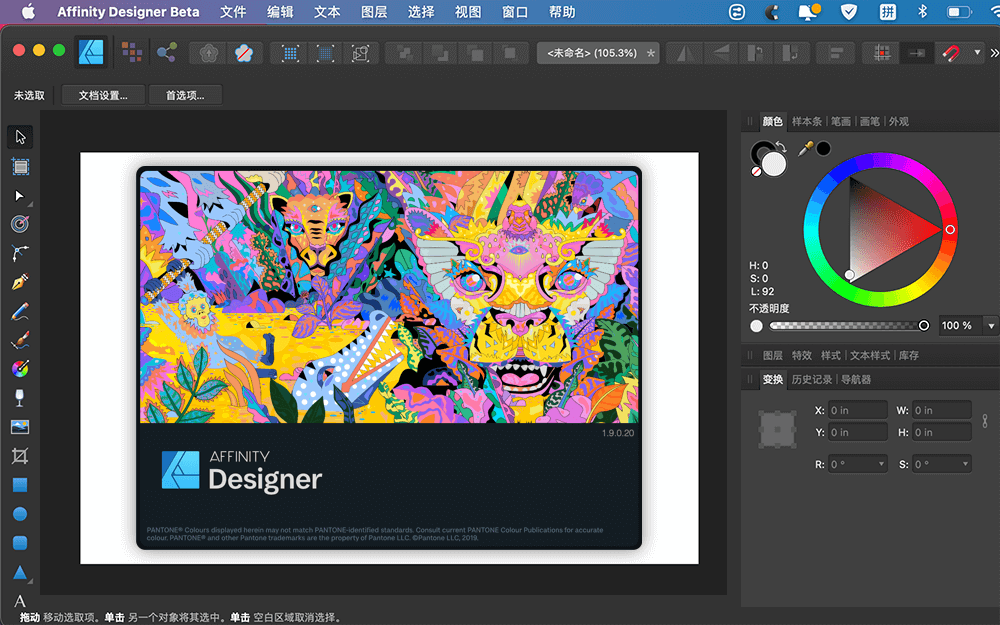Viewport: 1000px width, 625px height.
Task: Select the Corner tool
Action: (20, 253)
